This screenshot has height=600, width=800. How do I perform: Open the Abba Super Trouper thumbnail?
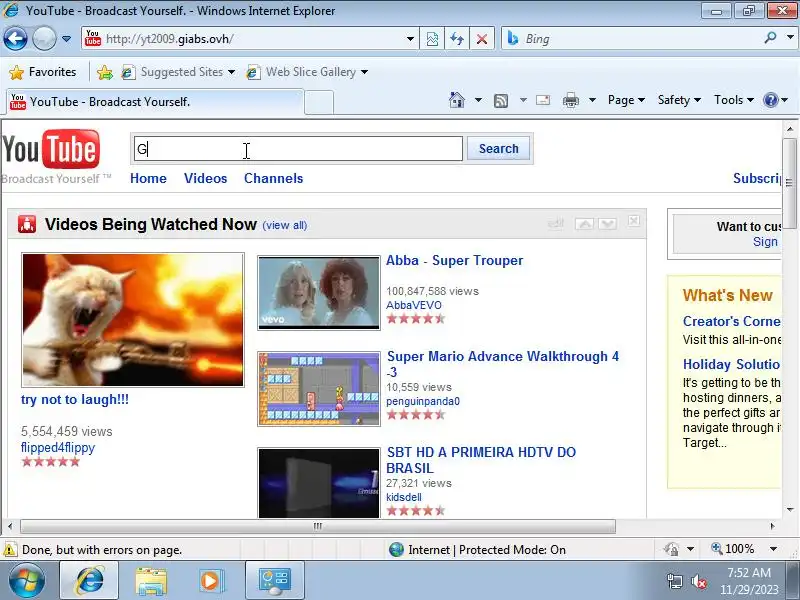pyautogui.click(x=319, y=293)
